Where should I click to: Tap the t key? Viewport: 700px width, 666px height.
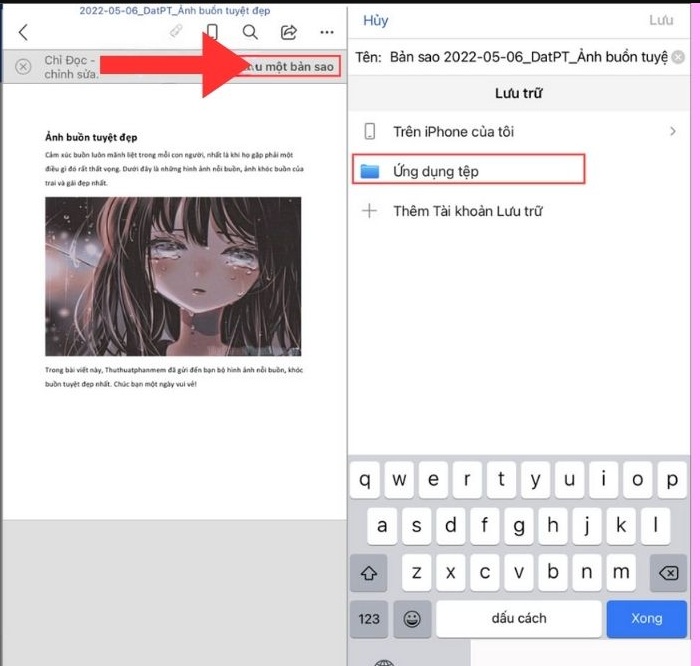coord(501,480)
